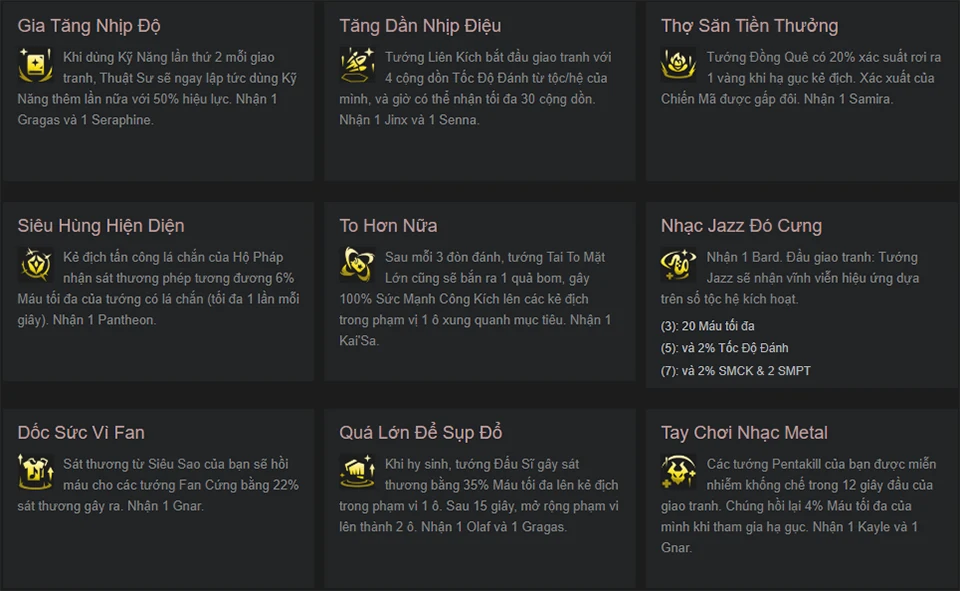This screenshot has width=960, height=591.
Task: Select the Tay Chơi Nhạc Metal icon
Action: 679,471
